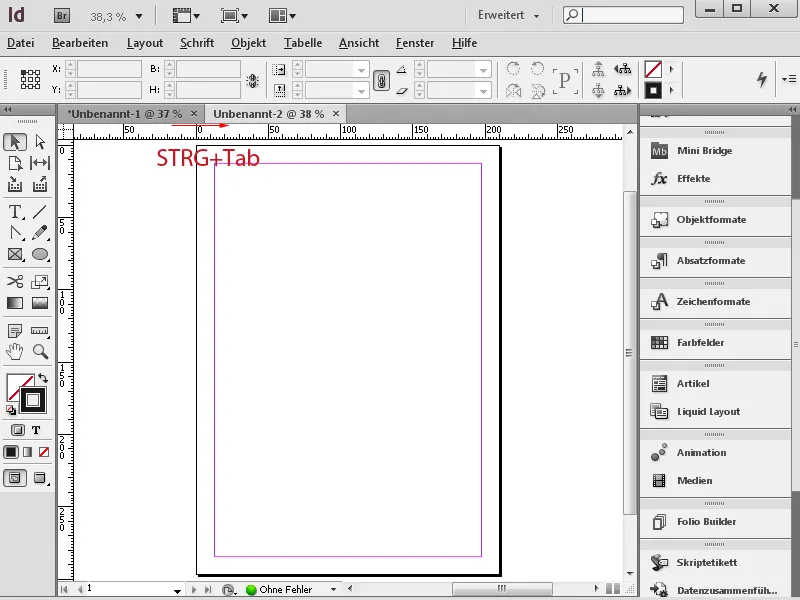The image size is (800, 600).
Task: Apply None to fill/stroke
Action: tap(44, 452)
